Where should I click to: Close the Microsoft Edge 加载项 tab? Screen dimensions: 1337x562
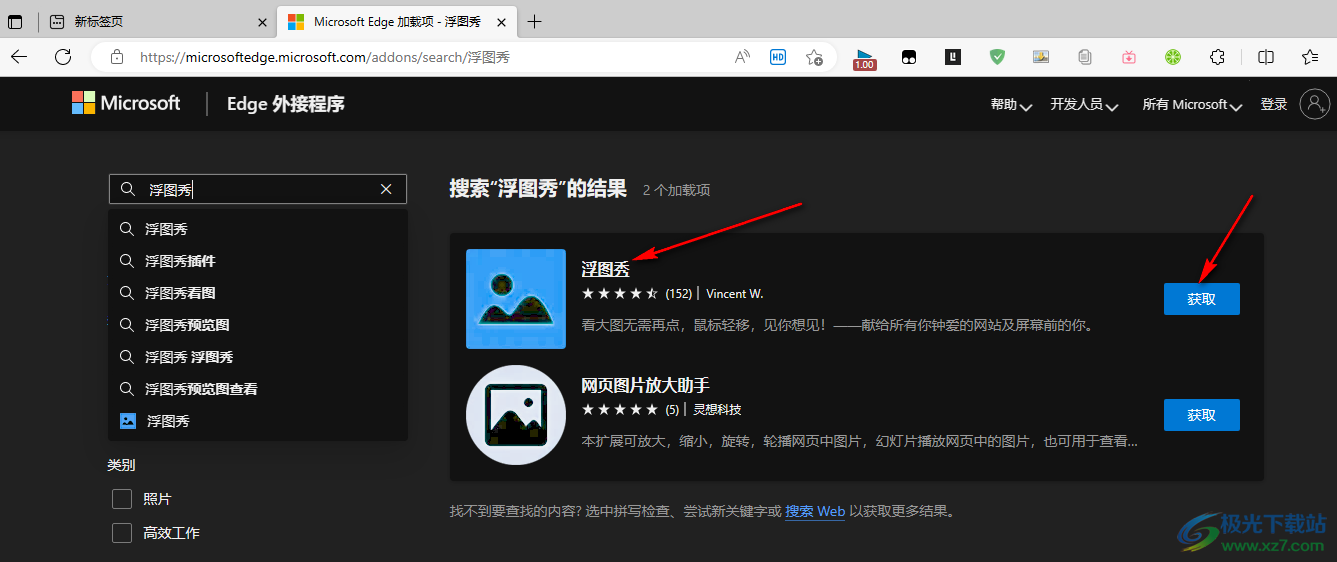click(502, 21)
